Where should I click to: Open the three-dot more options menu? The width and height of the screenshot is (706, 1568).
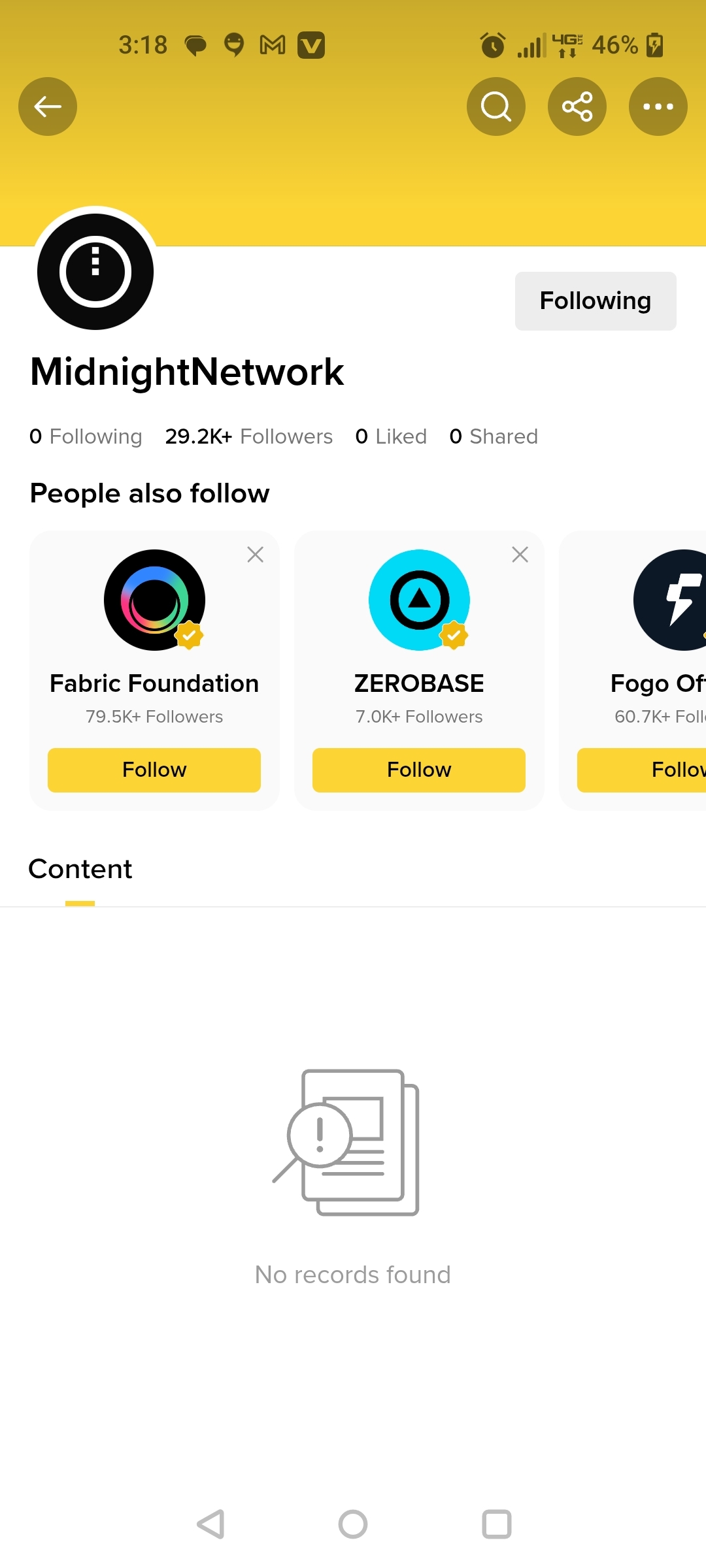tap(658, 106)
